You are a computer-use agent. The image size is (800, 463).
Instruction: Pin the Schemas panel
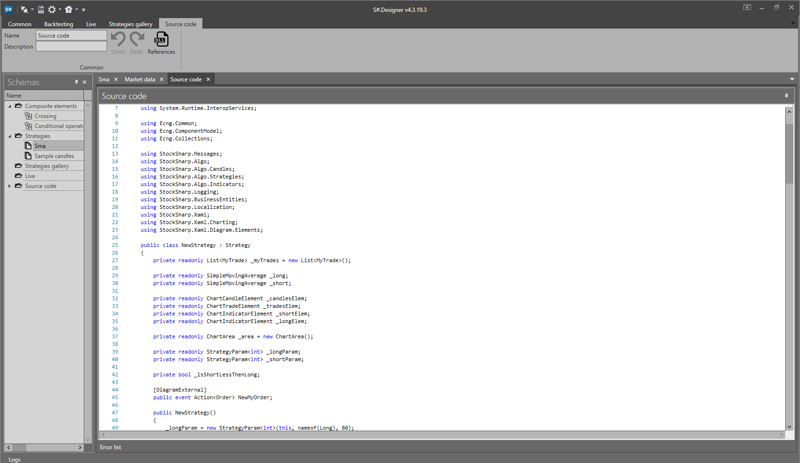[x=76, y=82]
